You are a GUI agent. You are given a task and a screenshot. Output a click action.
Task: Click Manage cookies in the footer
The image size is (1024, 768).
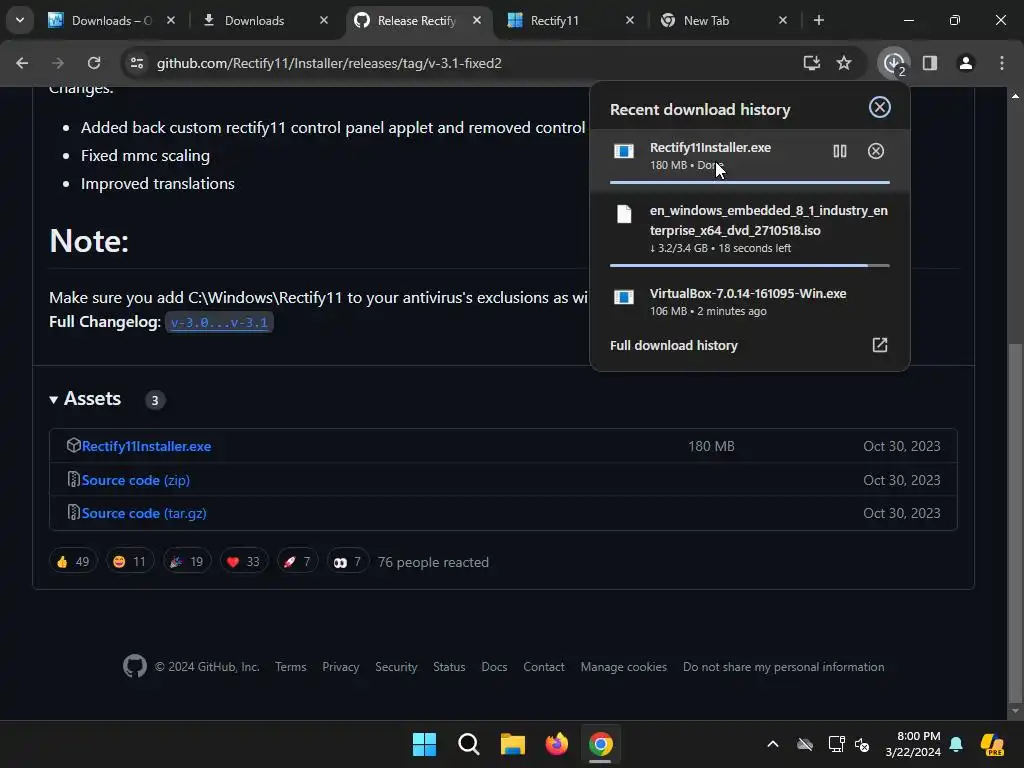(624, 667)
